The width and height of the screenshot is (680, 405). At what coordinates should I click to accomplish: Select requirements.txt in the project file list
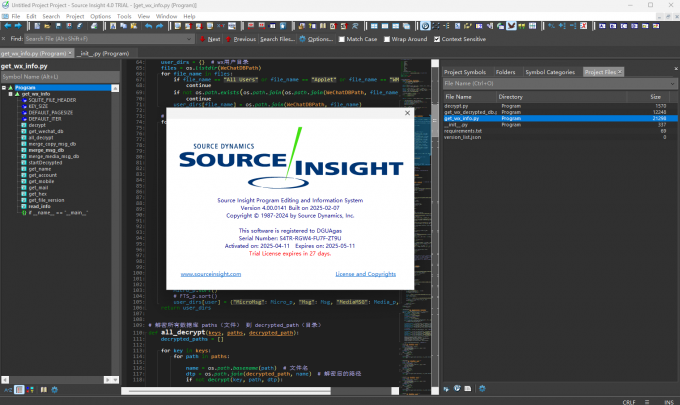tap(560, 131)
